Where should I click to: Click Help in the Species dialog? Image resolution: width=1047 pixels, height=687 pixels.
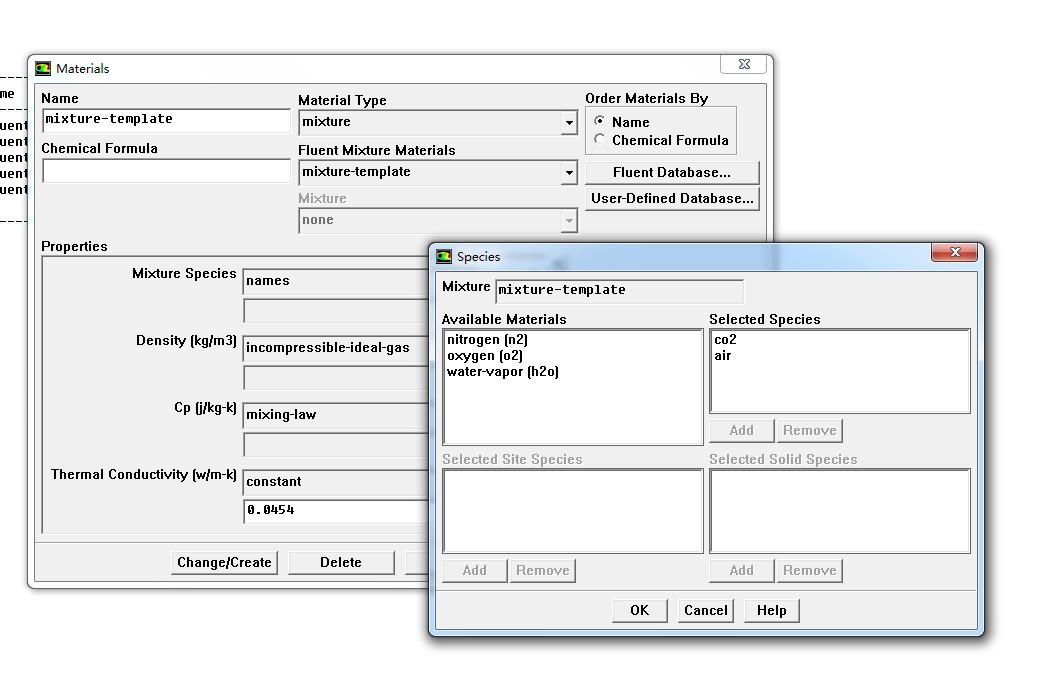coord(771,611)
